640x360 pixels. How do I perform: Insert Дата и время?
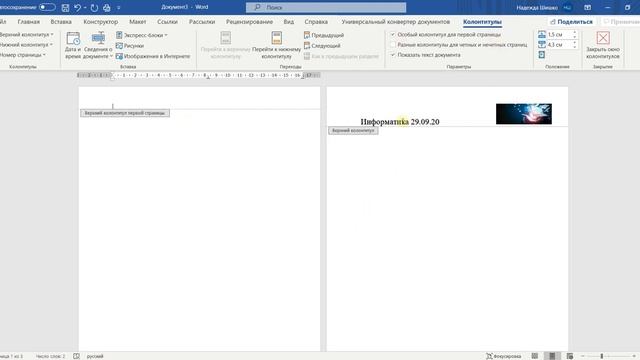pyautogui.click(x=73, y=45)
